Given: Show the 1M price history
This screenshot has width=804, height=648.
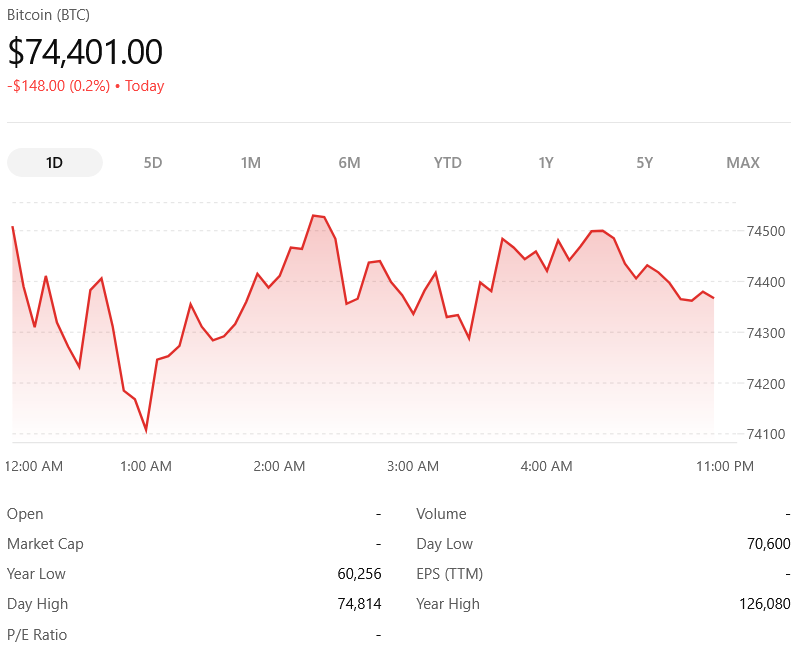Looking at the screenshot, I should (251, 162).
